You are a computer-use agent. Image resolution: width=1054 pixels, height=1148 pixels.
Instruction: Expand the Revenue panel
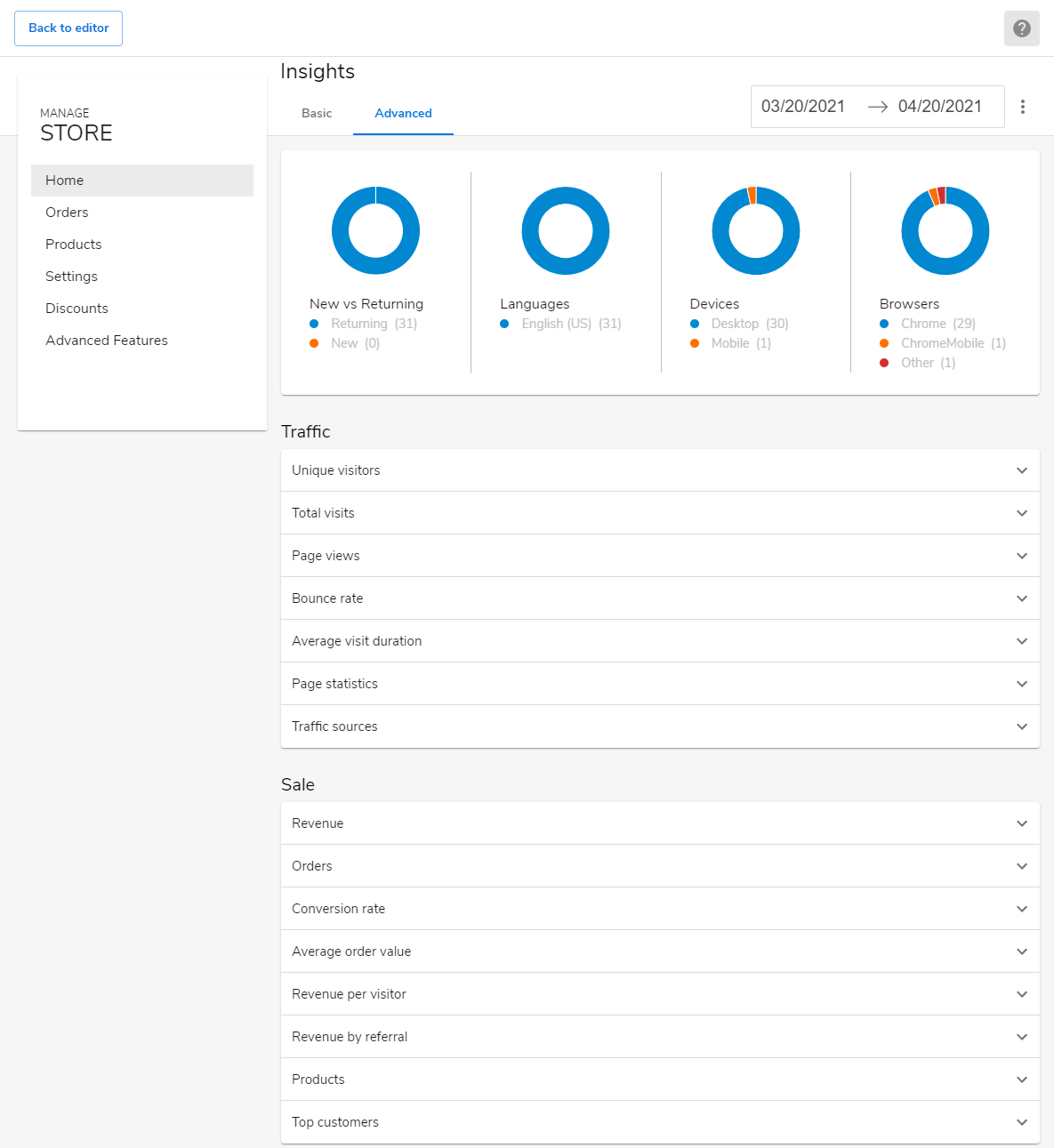(659, 823)
